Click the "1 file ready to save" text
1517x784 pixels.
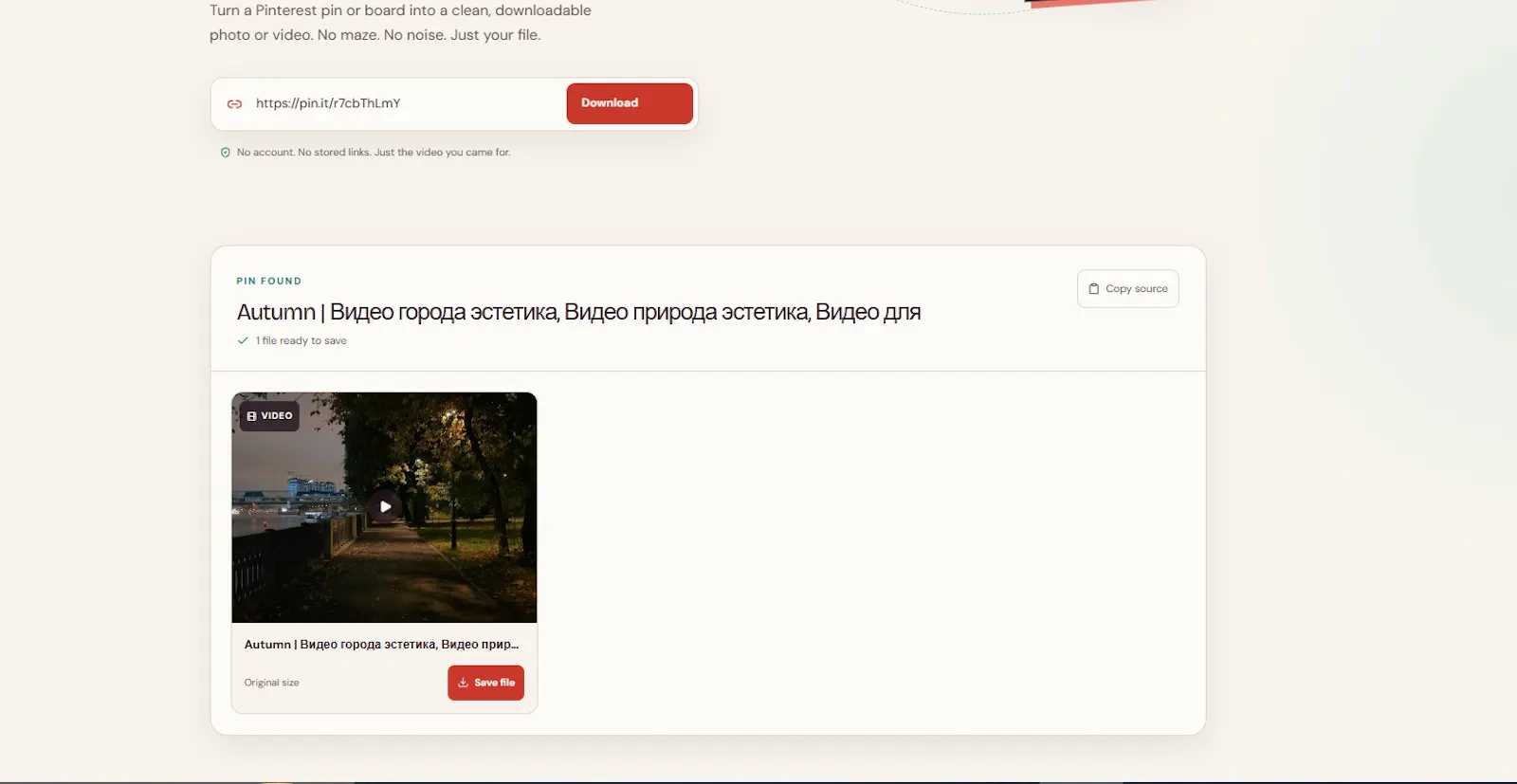pos(301,341)
